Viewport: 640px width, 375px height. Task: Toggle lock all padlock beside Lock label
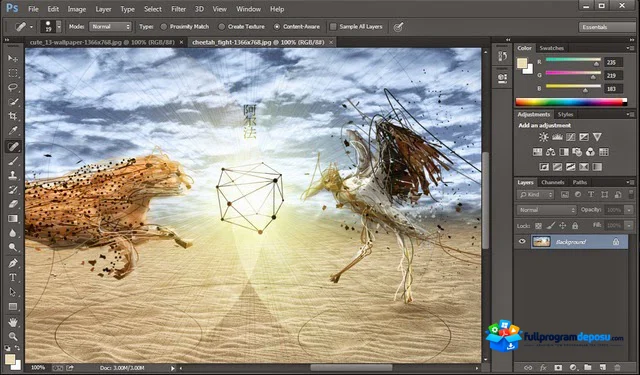575,226
